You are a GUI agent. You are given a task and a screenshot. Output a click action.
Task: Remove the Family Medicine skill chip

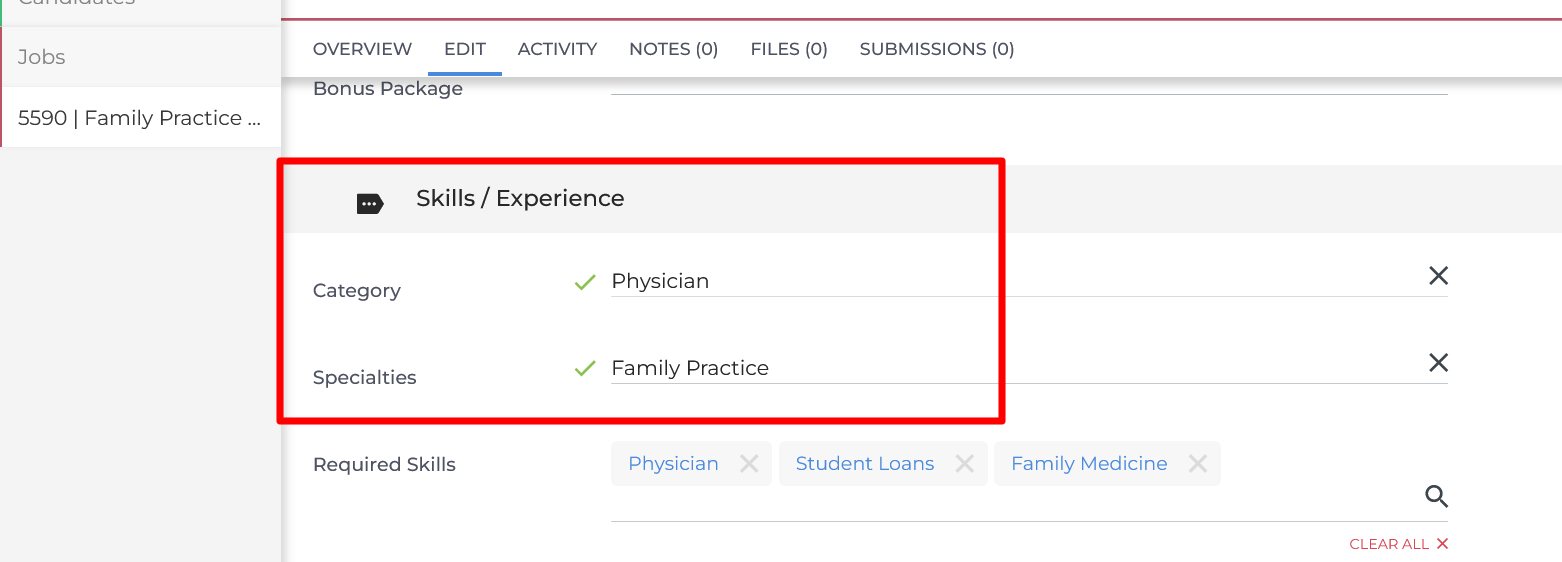pyautogui.click(x=1197, y=464)
